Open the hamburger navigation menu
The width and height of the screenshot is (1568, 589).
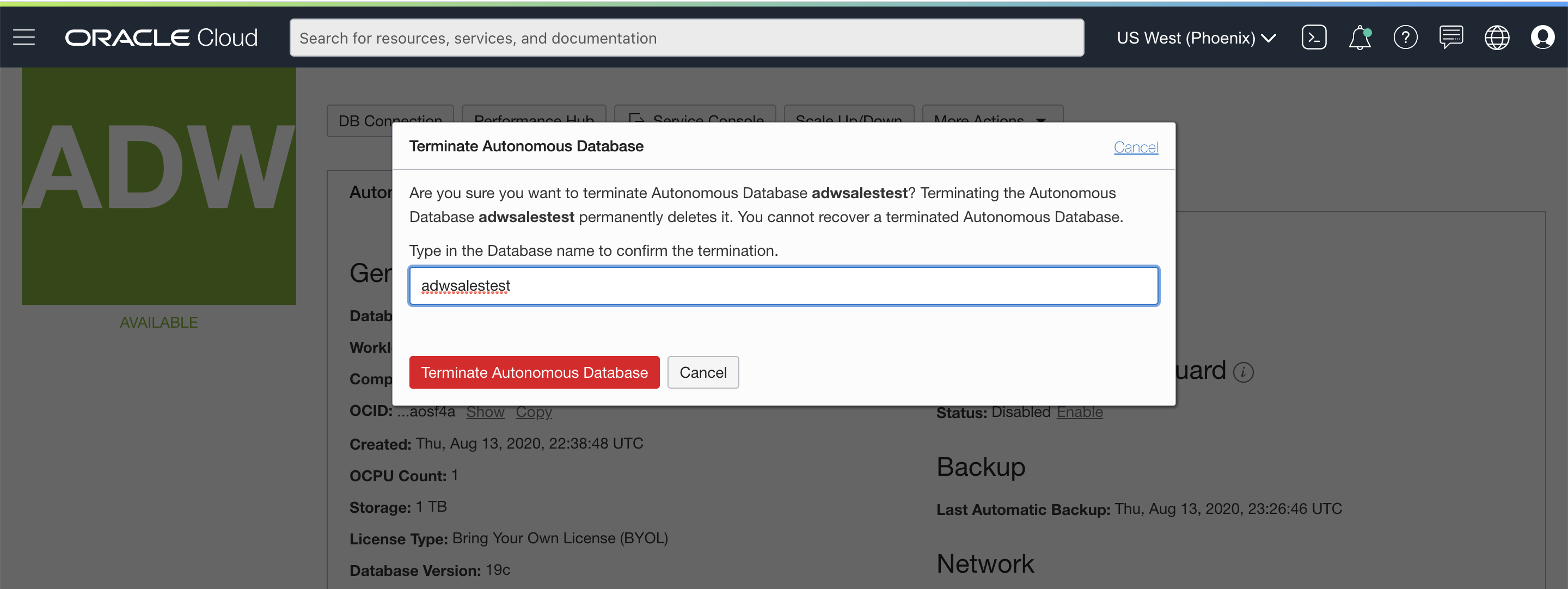[x=24, y=38]
